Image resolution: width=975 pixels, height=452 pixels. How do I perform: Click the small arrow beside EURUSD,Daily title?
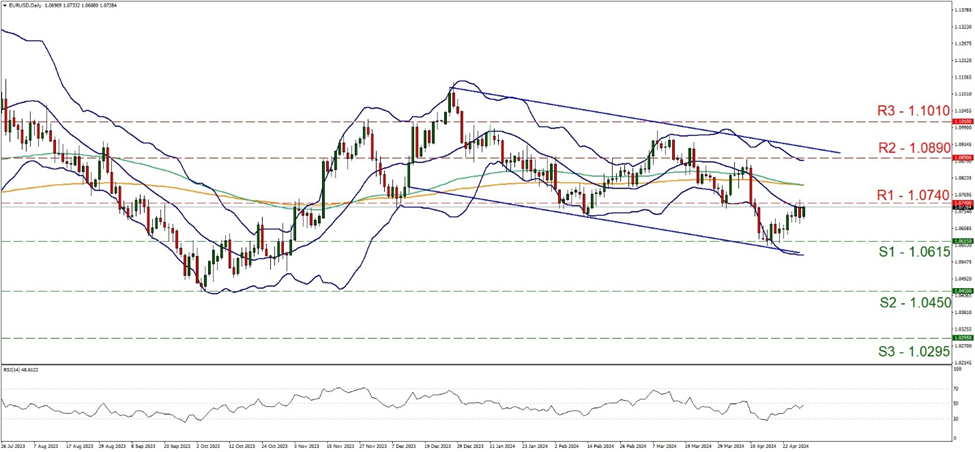point(4,5)
